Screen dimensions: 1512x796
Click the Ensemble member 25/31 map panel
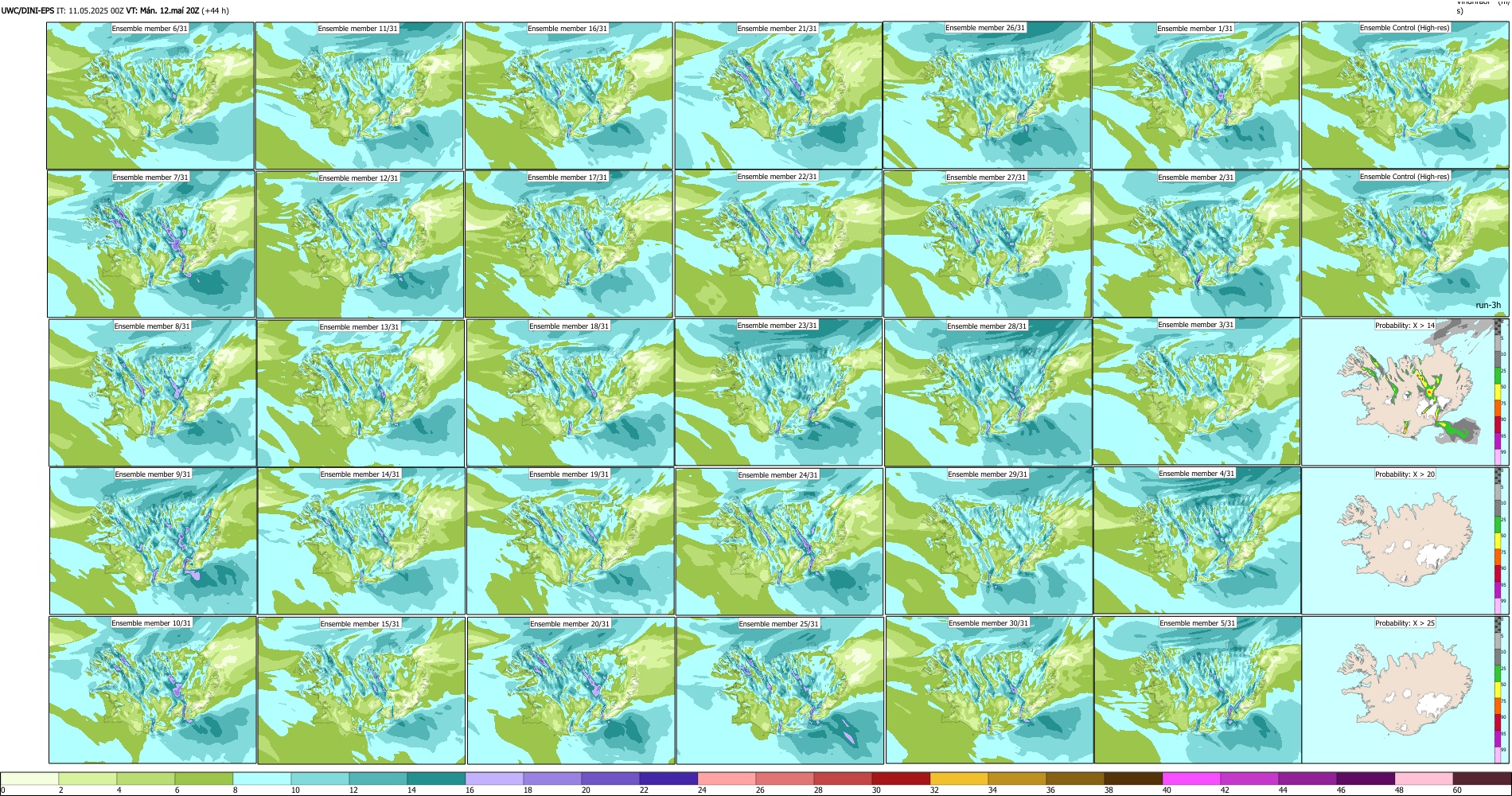780,691
